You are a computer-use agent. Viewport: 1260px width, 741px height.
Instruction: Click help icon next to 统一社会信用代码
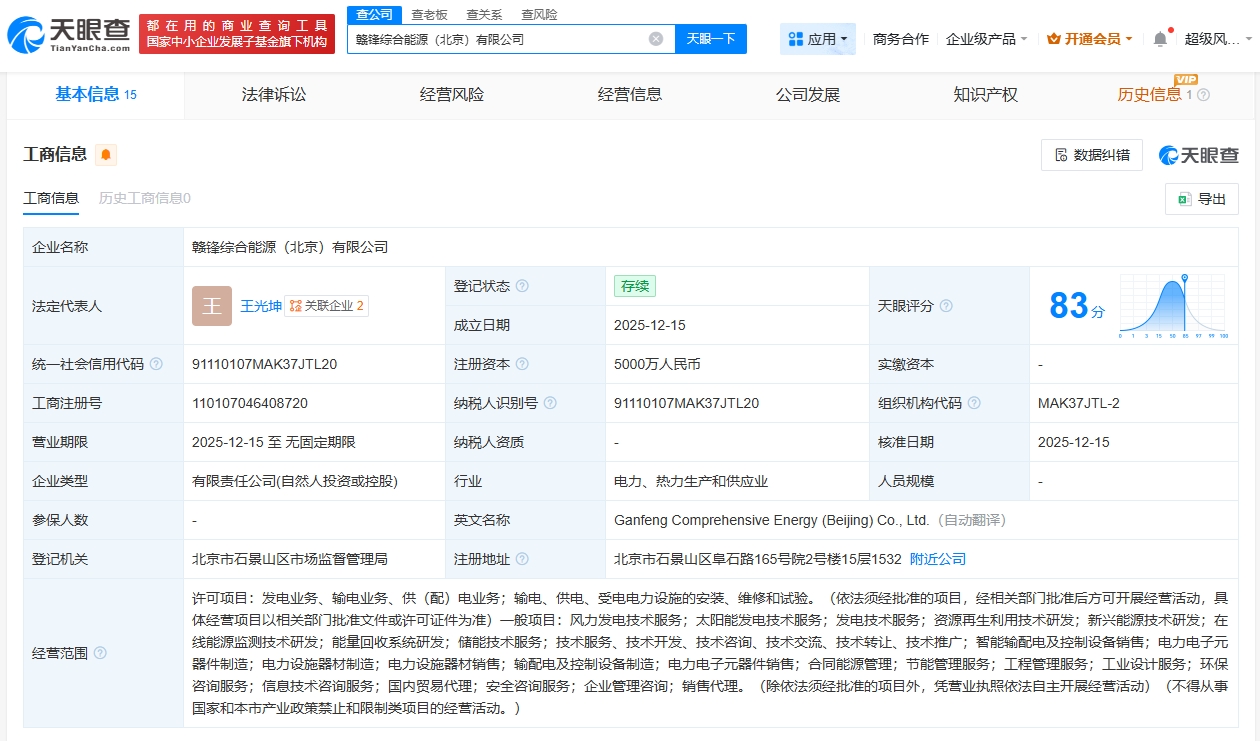156,364
